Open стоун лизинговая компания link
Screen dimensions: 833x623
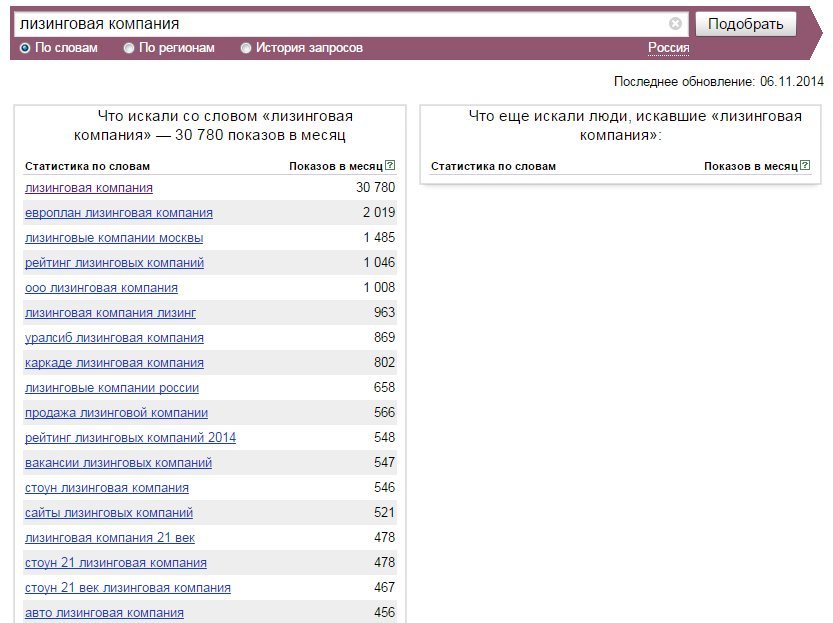(107, 487)
